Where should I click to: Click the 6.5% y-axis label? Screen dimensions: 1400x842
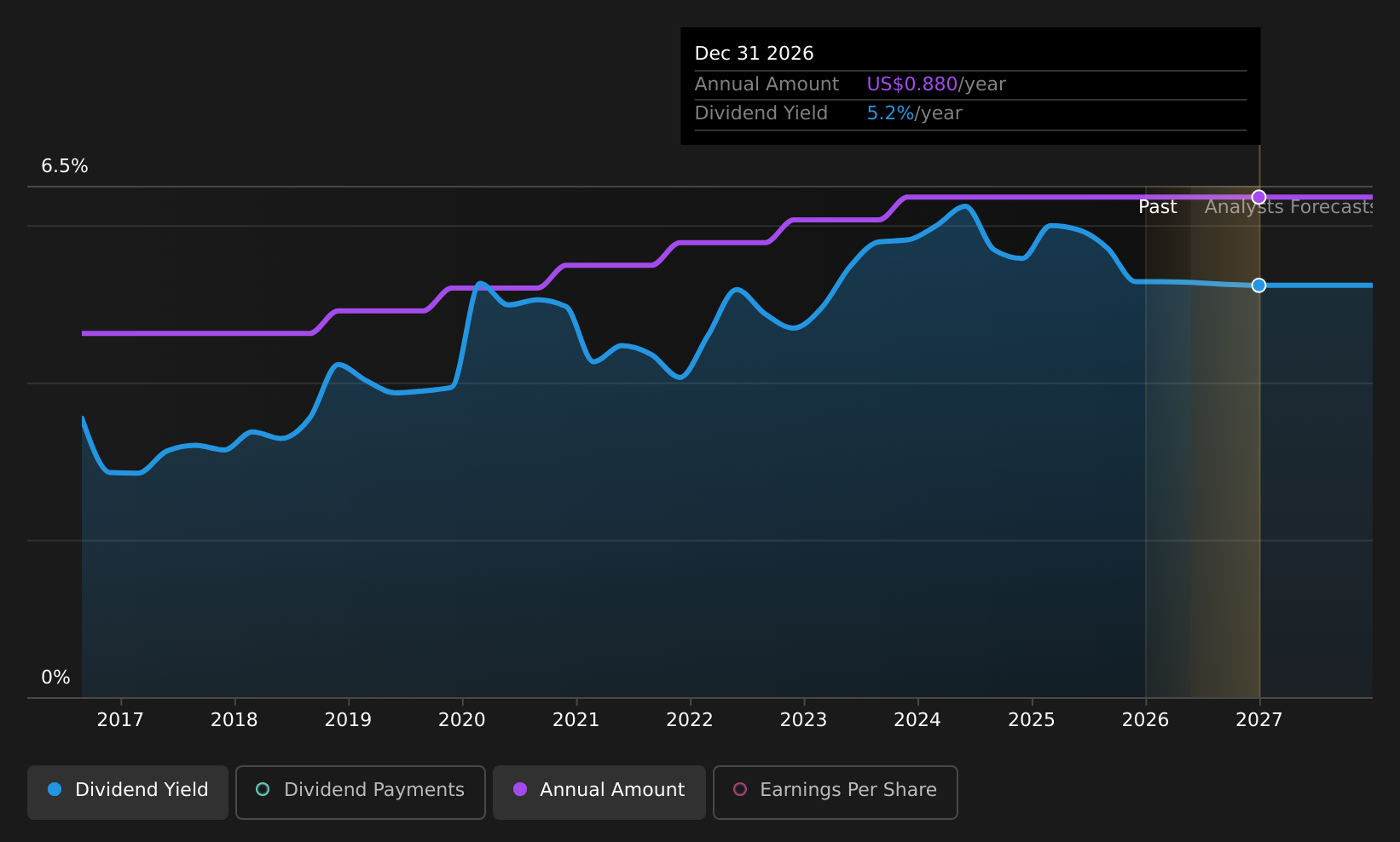tap(65, 166)
